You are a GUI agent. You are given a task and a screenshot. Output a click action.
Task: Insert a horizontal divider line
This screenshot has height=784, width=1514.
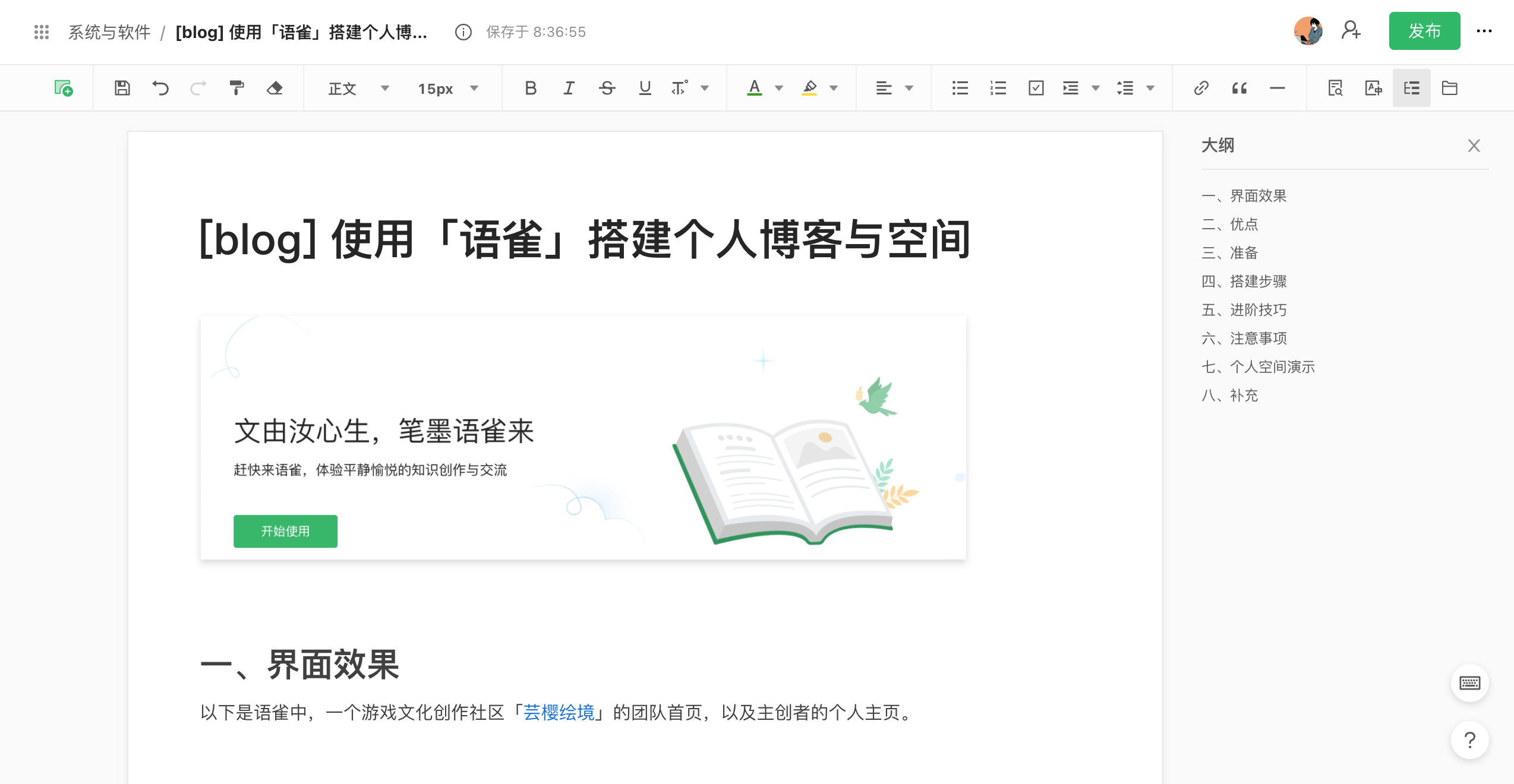pyautogui.click(x=1277, y=88)
